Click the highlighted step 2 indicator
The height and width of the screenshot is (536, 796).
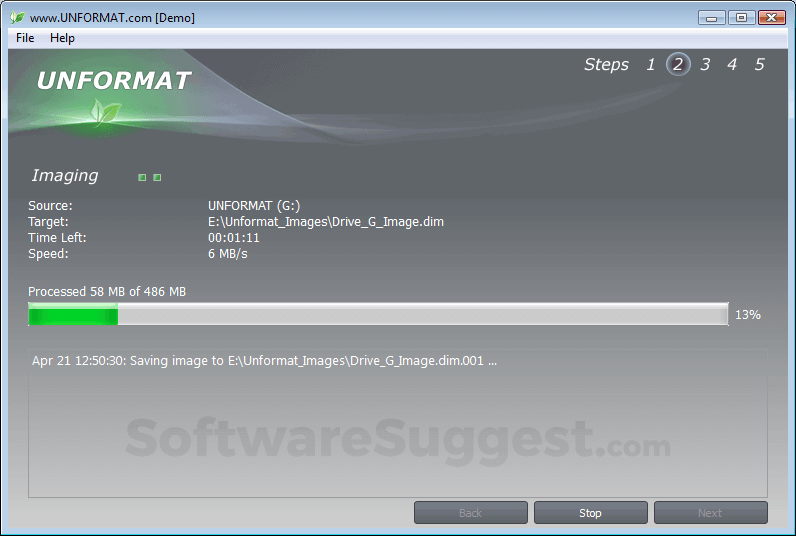[x=678, y=64]
